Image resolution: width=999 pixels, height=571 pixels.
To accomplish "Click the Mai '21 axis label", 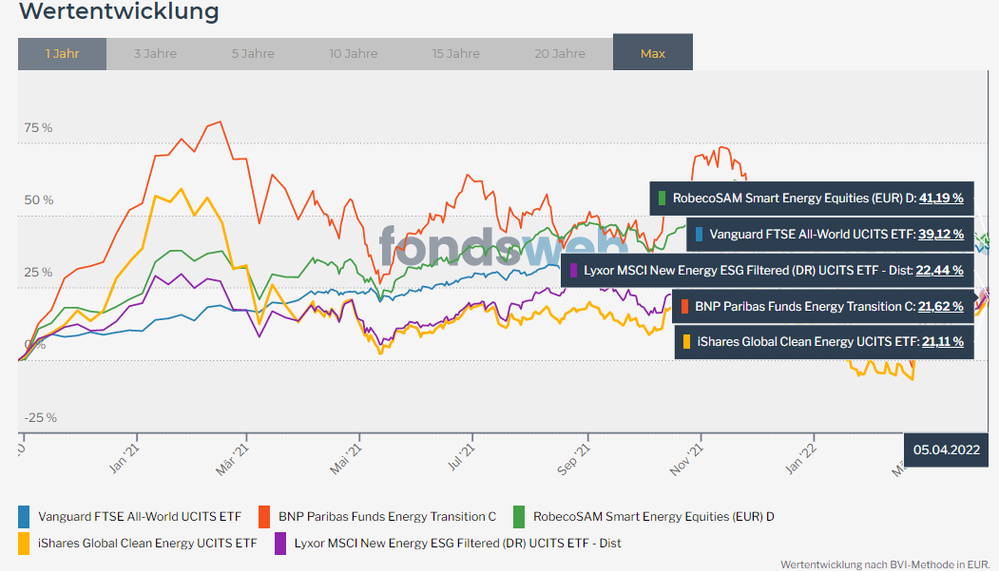I will coord(346,459).
